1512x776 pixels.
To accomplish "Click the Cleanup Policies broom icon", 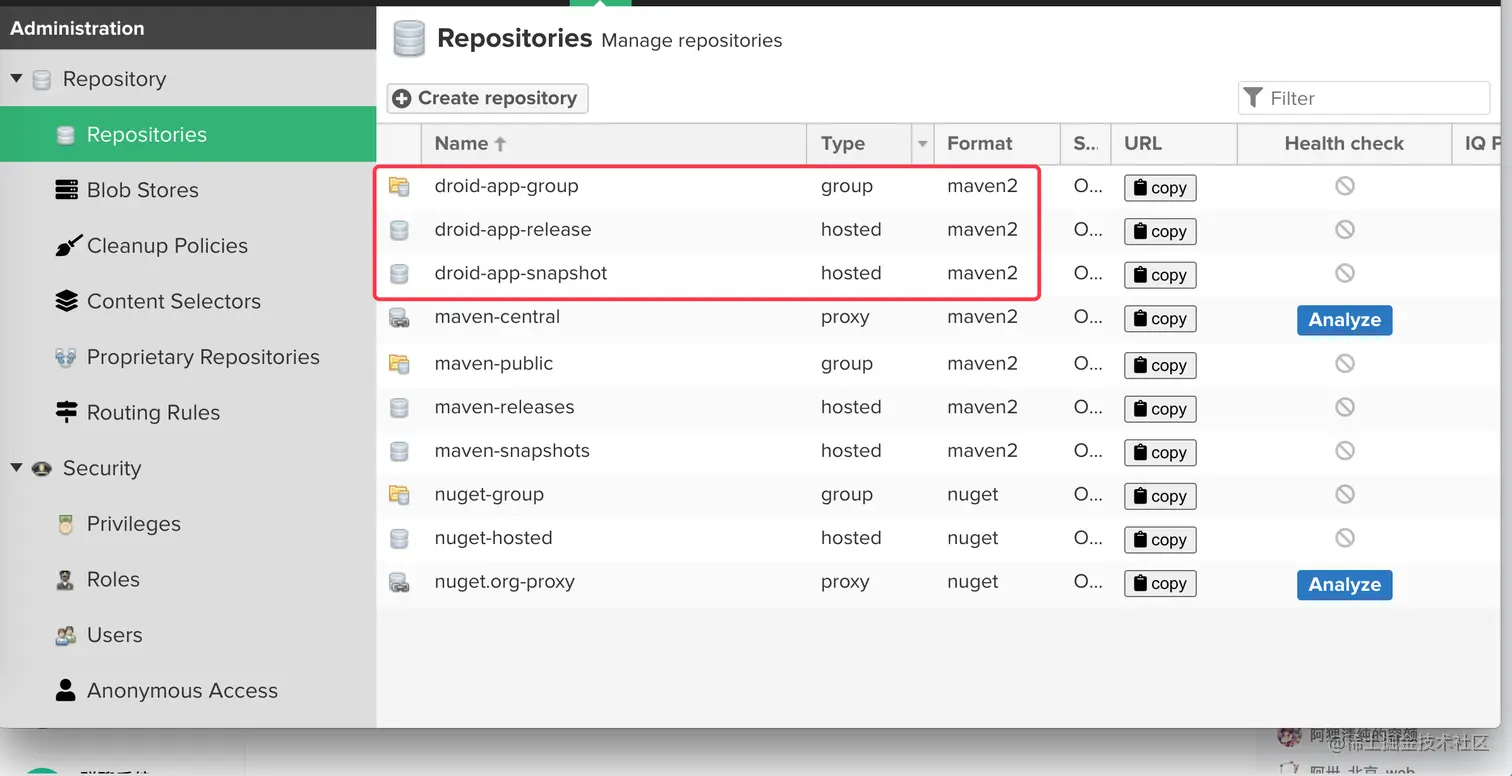I will (66, 246).
